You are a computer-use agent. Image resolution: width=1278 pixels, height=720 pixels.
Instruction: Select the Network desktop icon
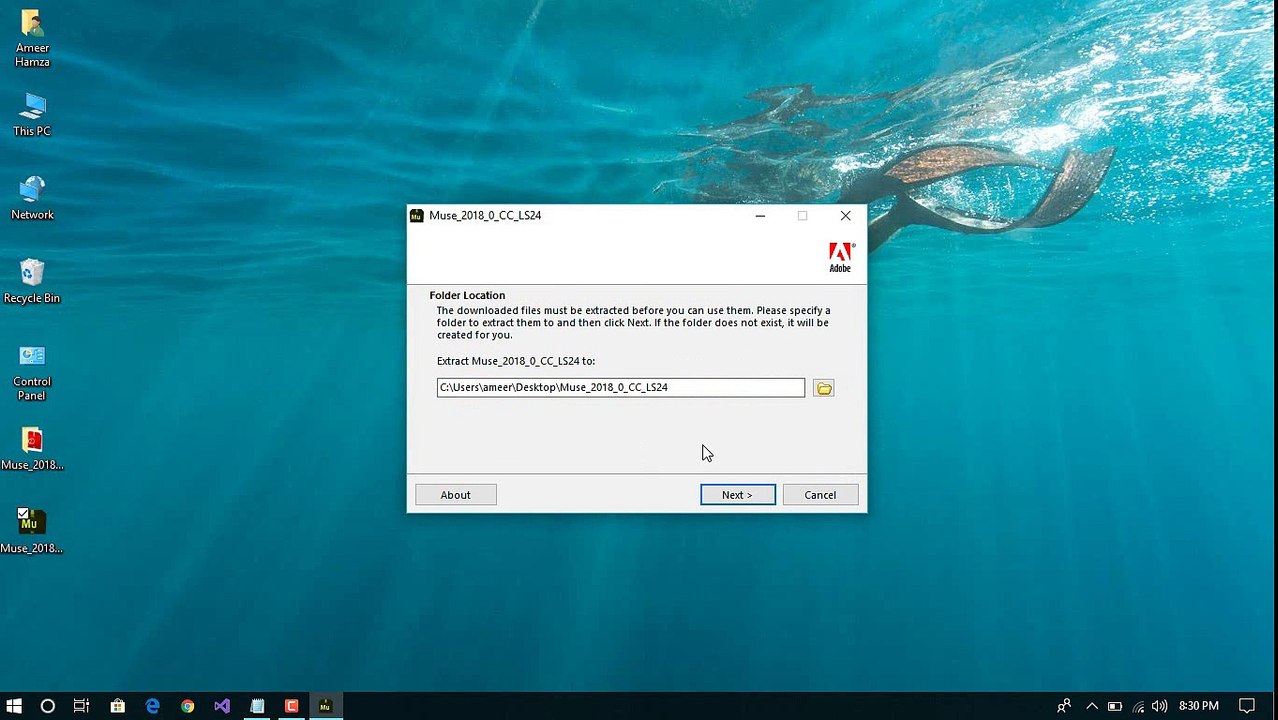pyautogui.click(x=32, y=198)
